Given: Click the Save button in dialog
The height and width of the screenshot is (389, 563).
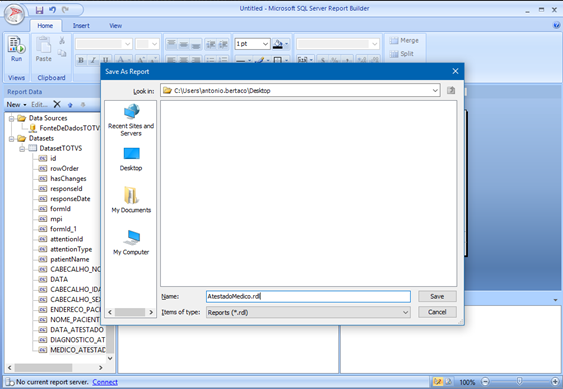Looking at the screenshot, I should point(437,296).
